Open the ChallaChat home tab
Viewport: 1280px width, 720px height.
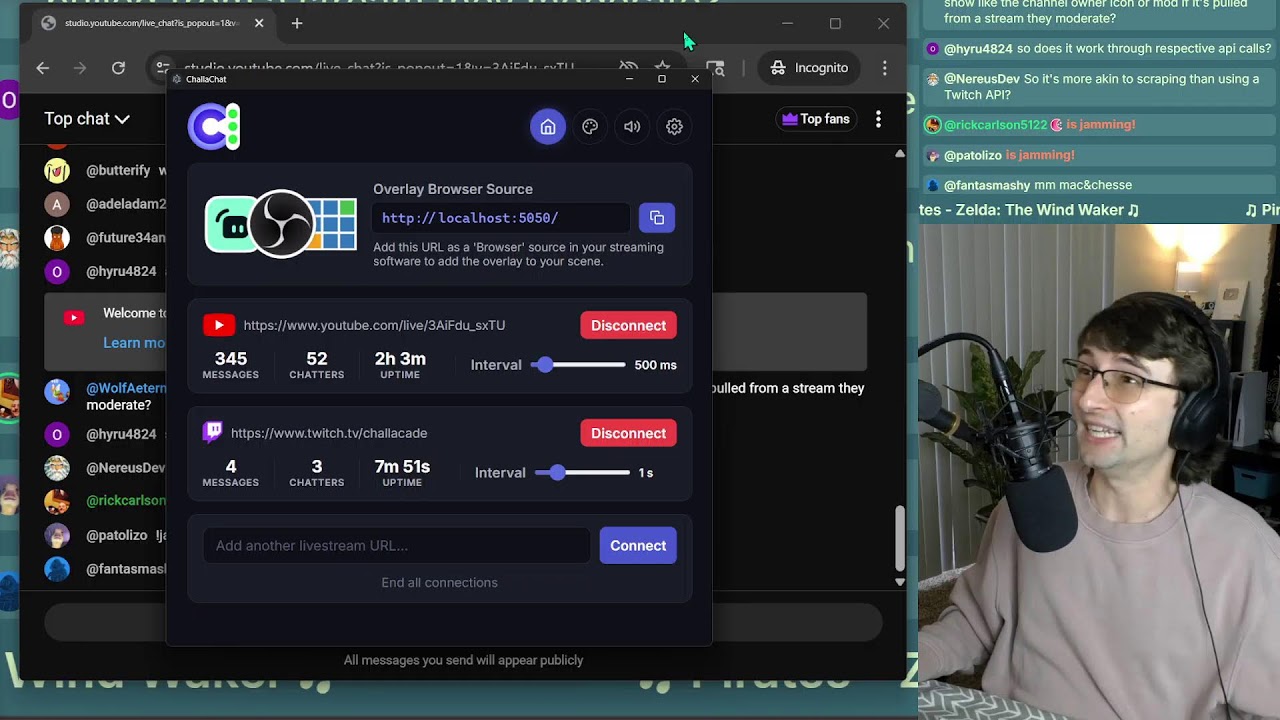[x=548, y=127]
